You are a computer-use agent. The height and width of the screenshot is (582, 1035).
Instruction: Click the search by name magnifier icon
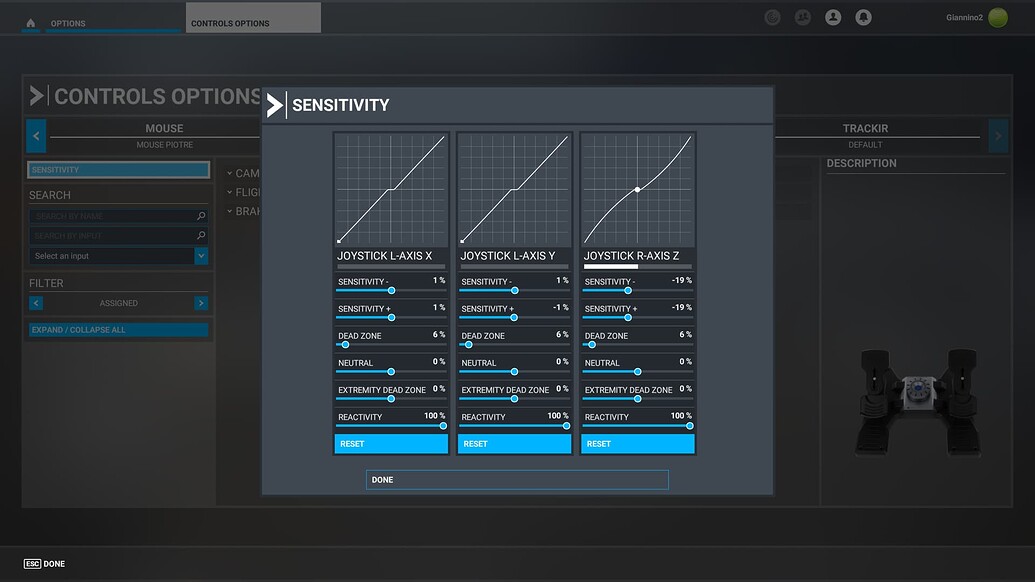pyautogui.click(x=201, y=216)
